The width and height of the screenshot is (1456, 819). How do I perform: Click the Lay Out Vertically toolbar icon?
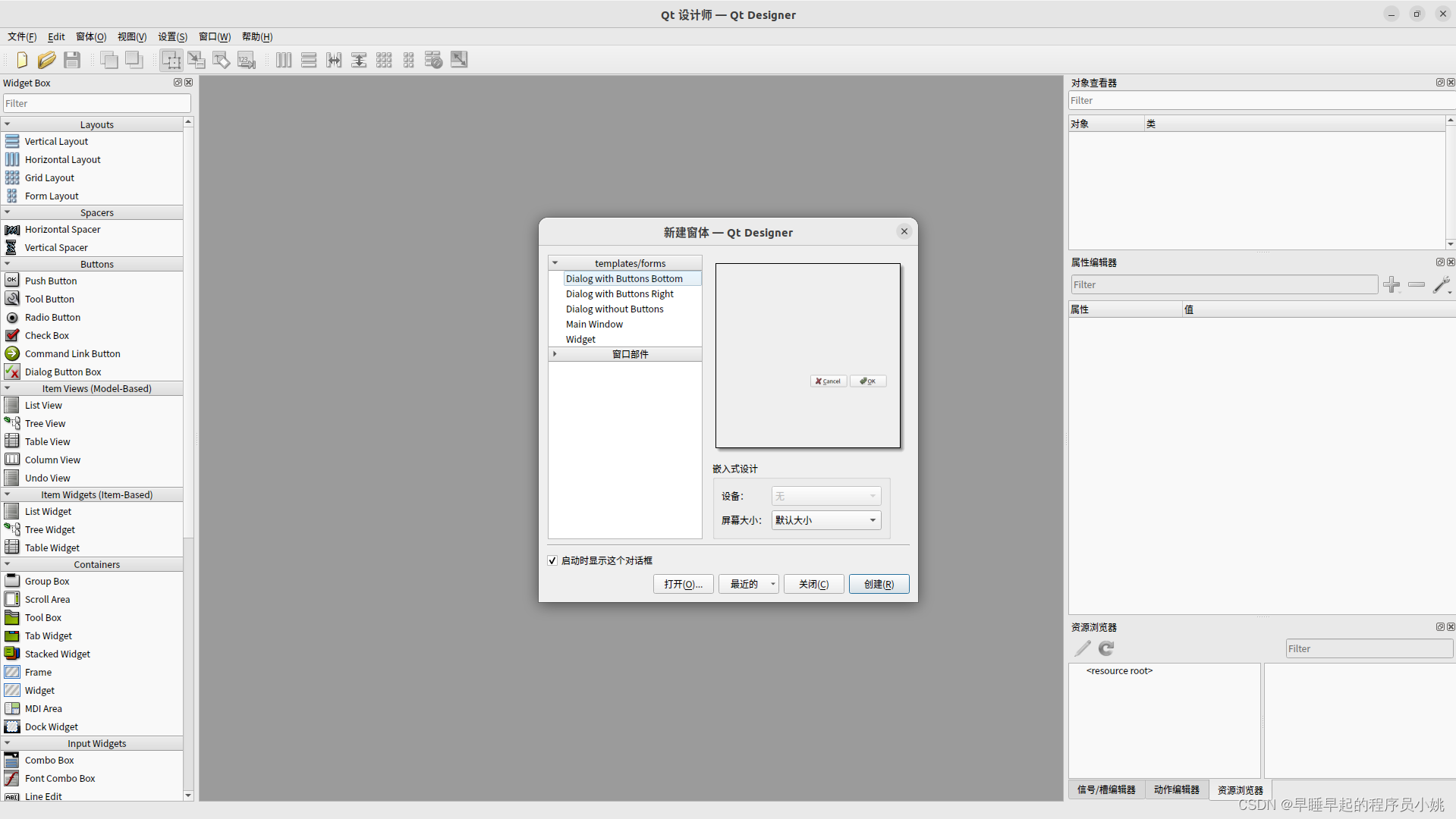[x=309, y=60]
